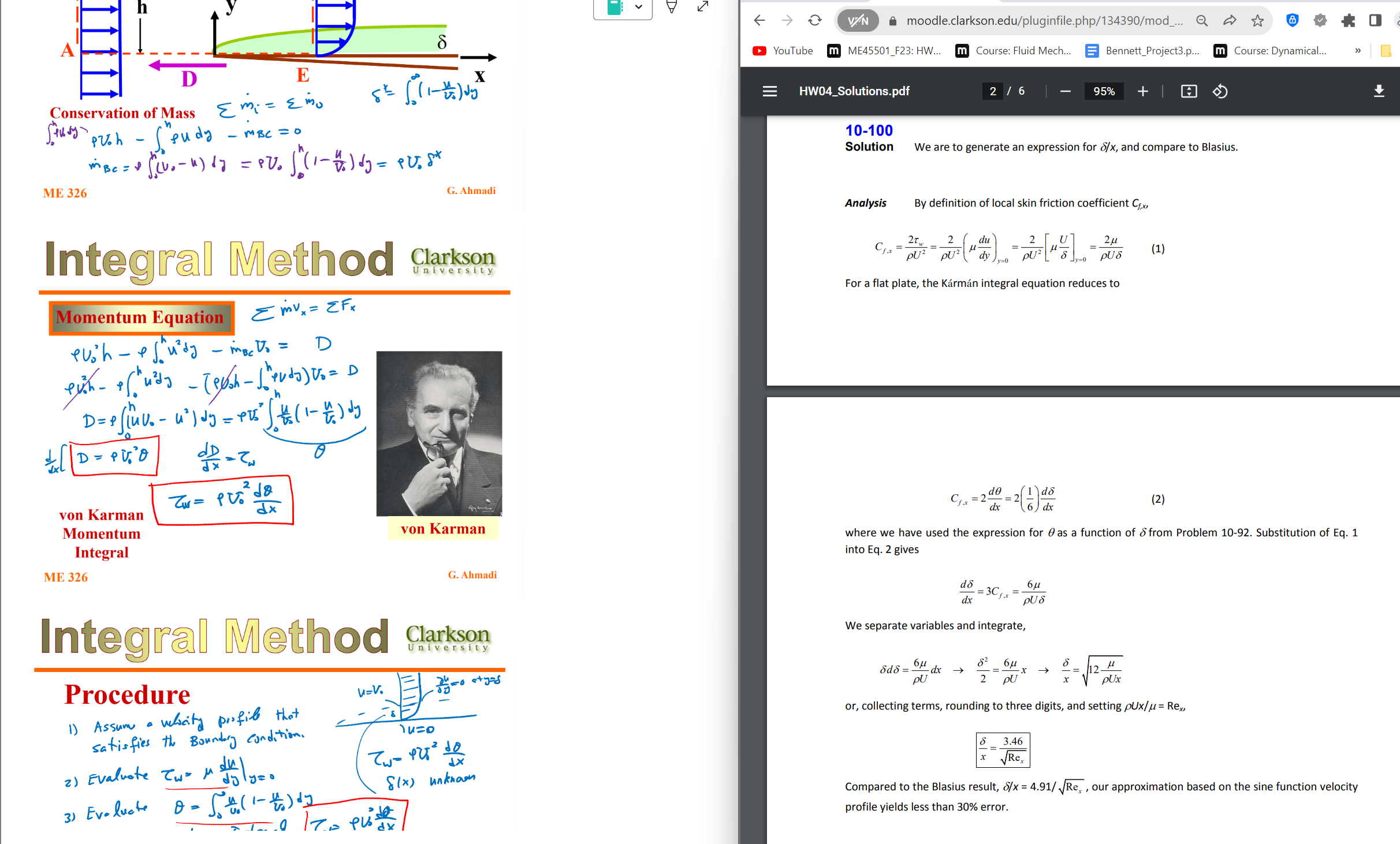Zoom out with the minus icon
Screen dimensions: 1400x844
(x=1066, y=91)
